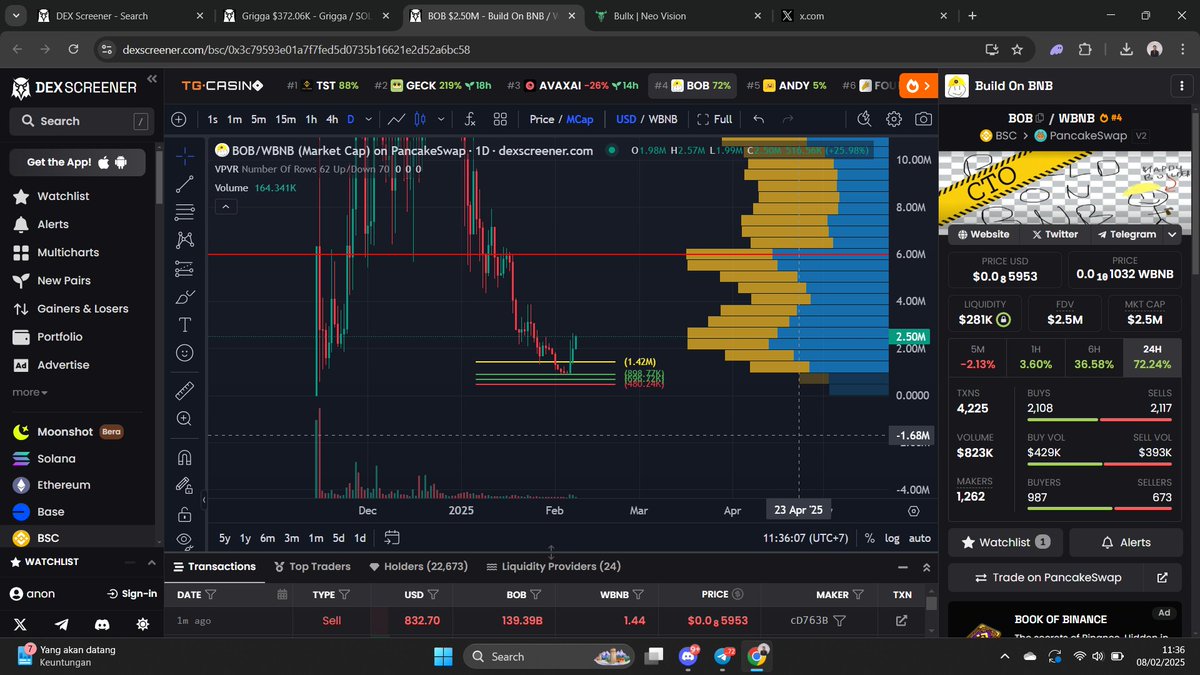The height and width of the screenshot is (675, 1200).
Task: Toggle auto scale on chart
Action: point(920,538)
